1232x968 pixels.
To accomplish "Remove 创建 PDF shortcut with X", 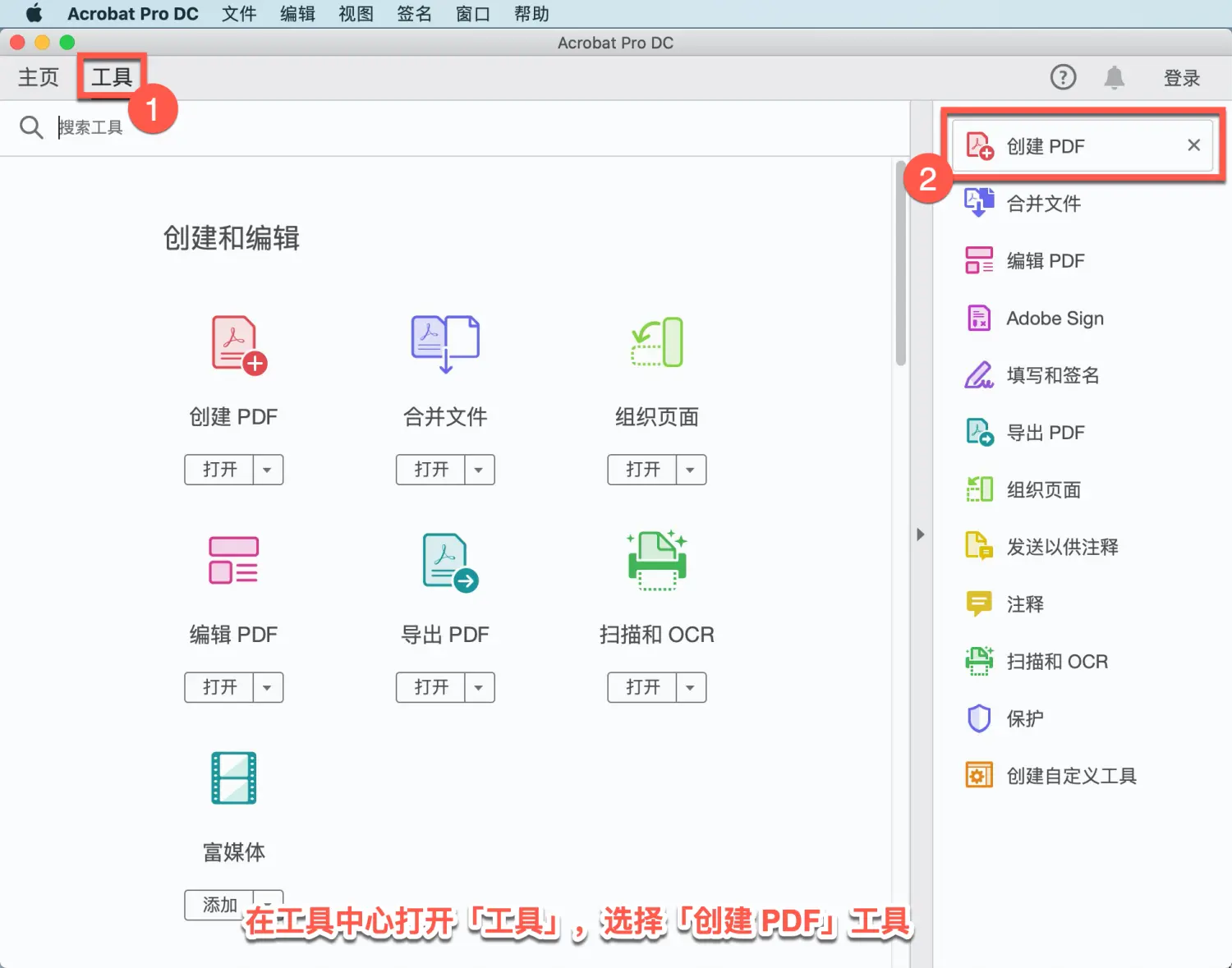I will coord(1193,145).
